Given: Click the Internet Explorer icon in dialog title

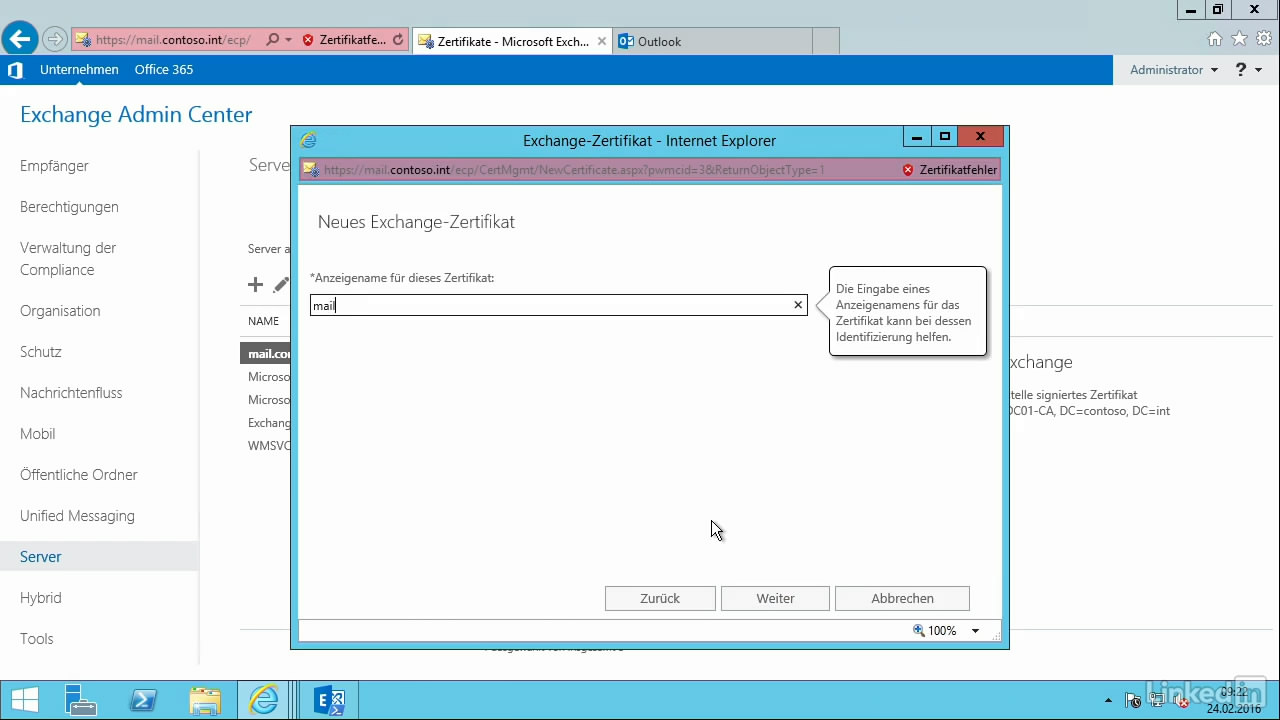Looking at the screenshot, I should point(308,140).
